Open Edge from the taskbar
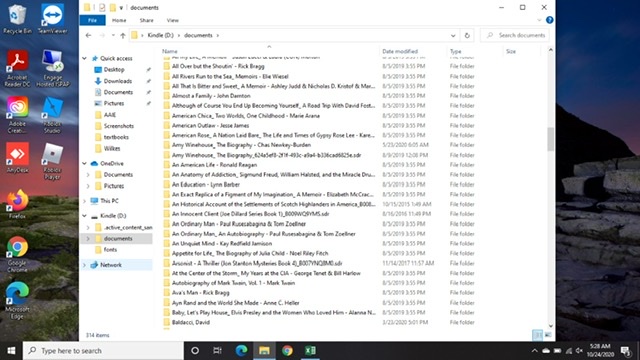This screenshot has height=360, width=640. click(241, 351)
